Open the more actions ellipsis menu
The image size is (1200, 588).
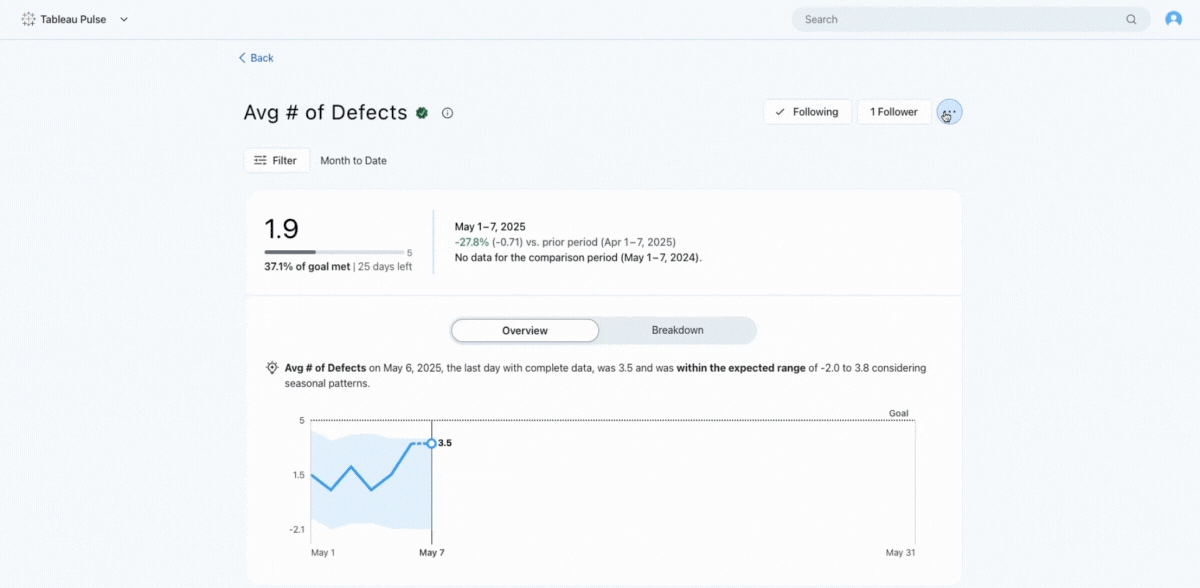tap(949, 112)
